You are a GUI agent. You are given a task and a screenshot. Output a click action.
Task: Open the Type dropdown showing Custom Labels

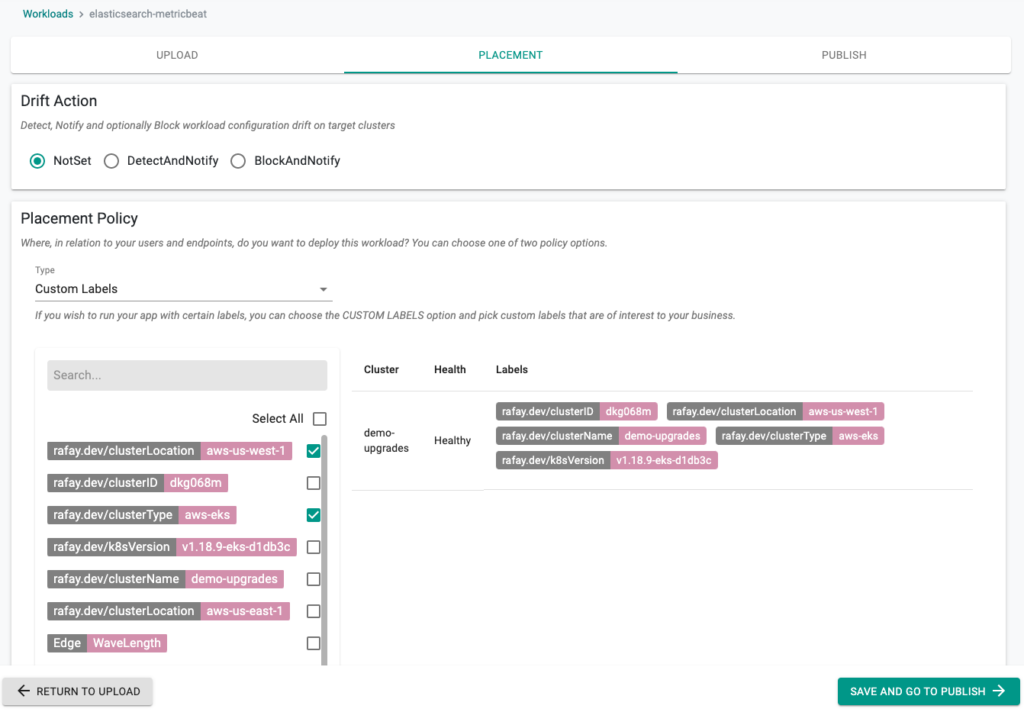tap(183, 289)
